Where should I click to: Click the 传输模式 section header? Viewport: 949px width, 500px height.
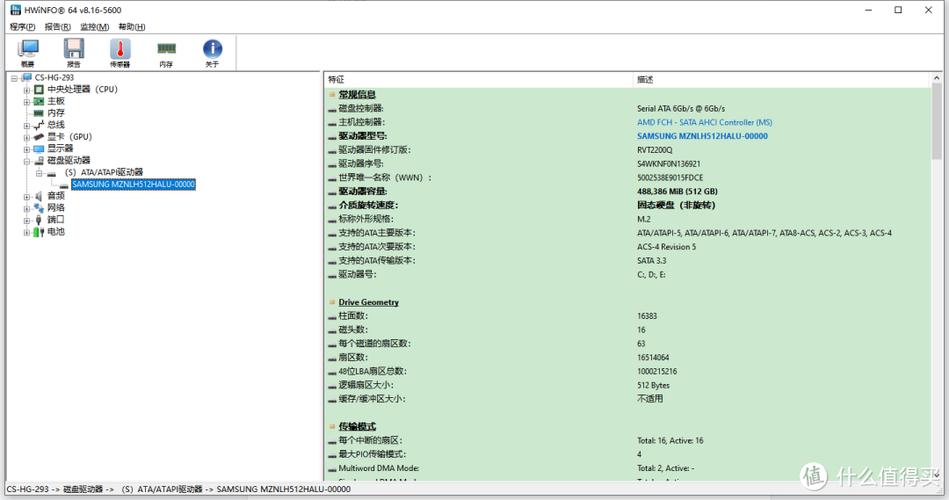coord(356,426)
